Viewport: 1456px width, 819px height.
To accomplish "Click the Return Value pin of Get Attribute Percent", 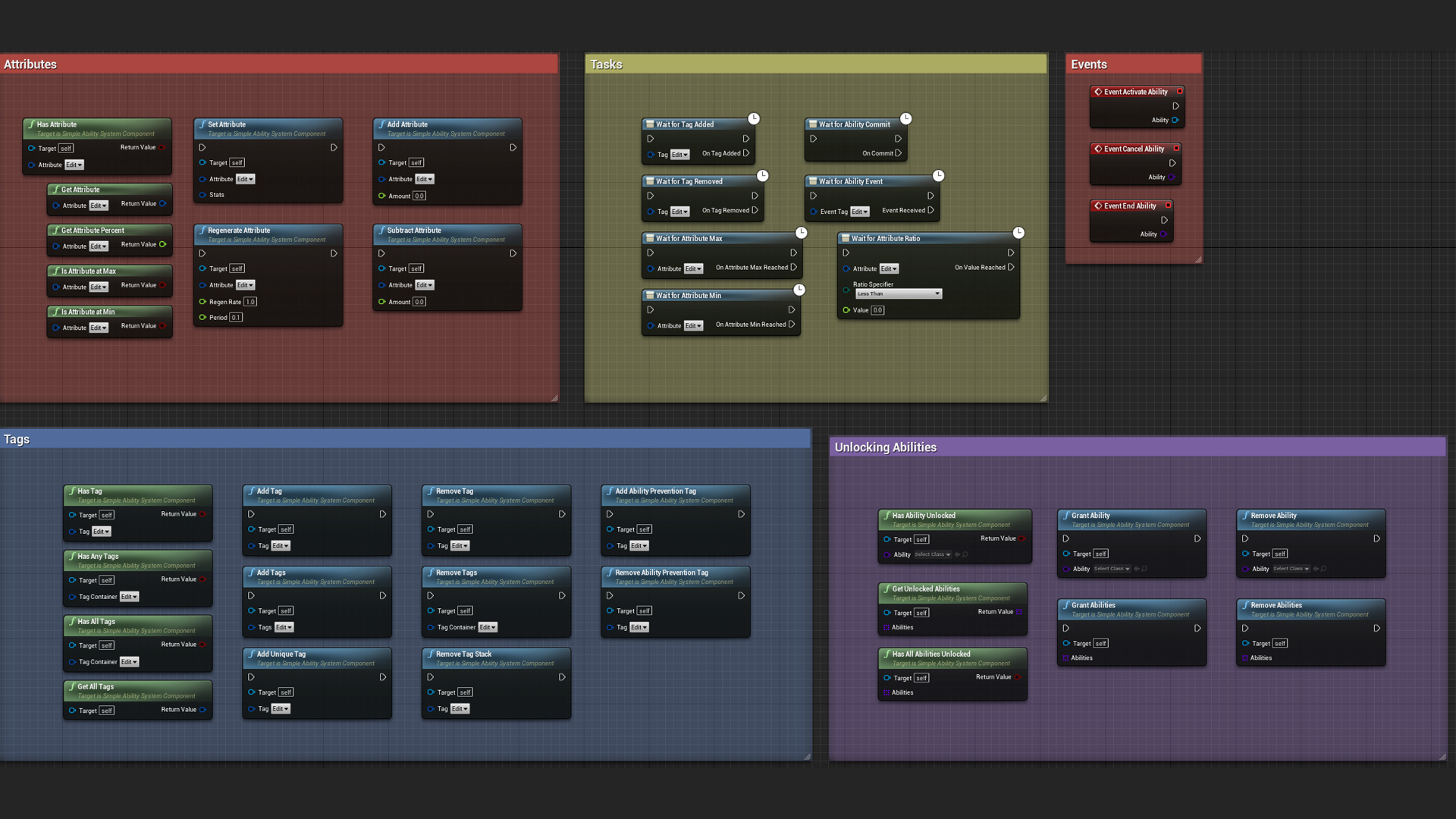I will [x=162, y=244].
